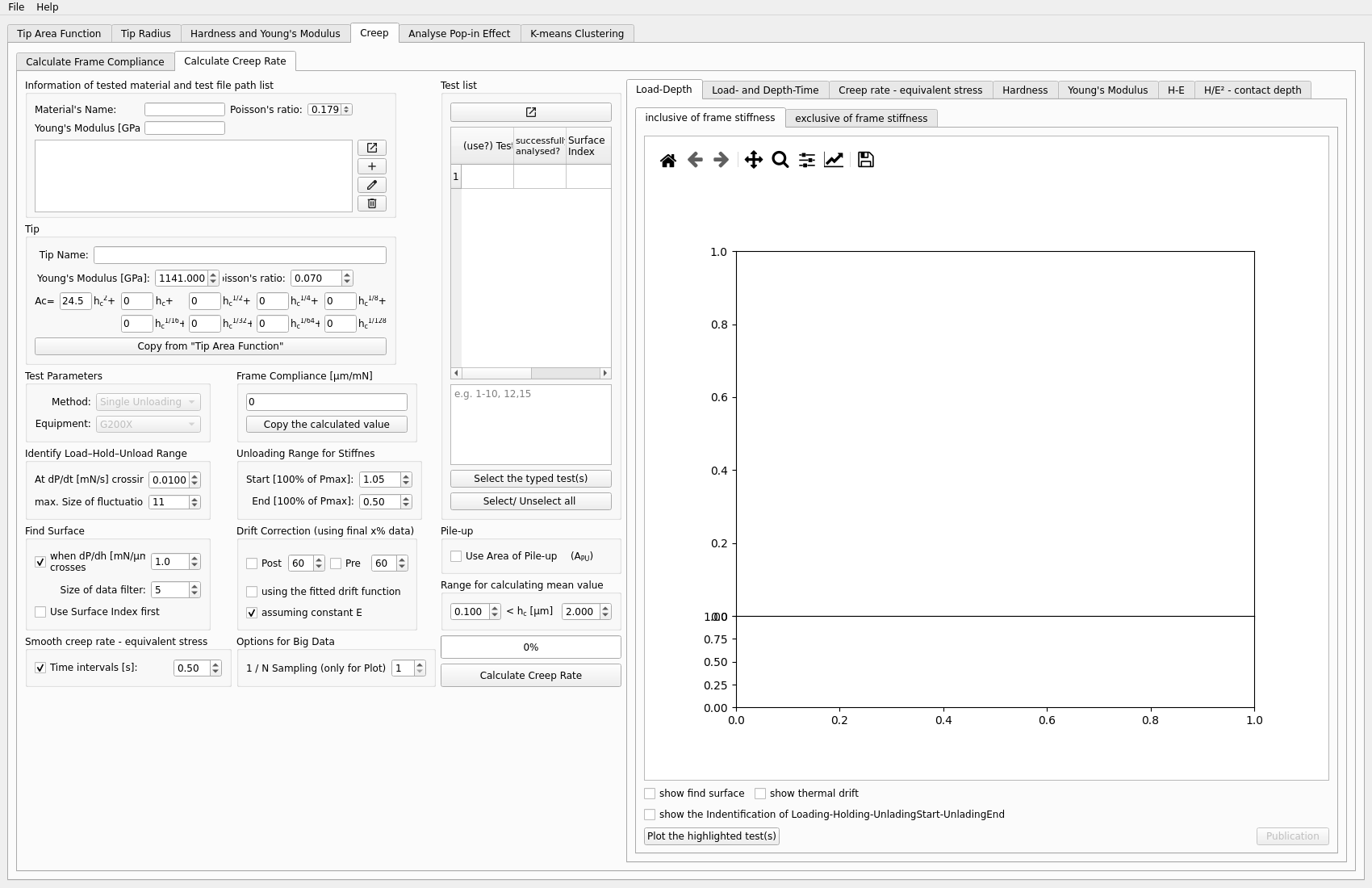This screenshot has height=888, width=1372.
Task: Open the Method dropdown
Action: (x=148, y=402)
